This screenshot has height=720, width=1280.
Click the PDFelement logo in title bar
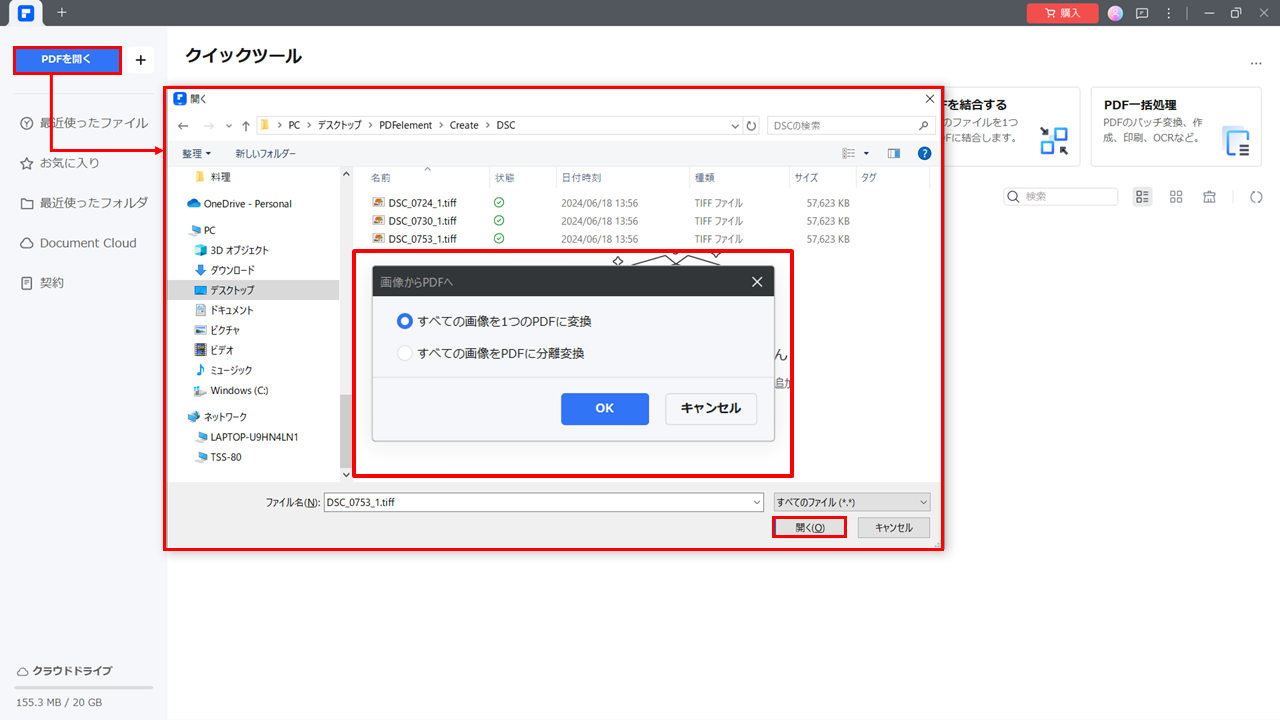26,13
